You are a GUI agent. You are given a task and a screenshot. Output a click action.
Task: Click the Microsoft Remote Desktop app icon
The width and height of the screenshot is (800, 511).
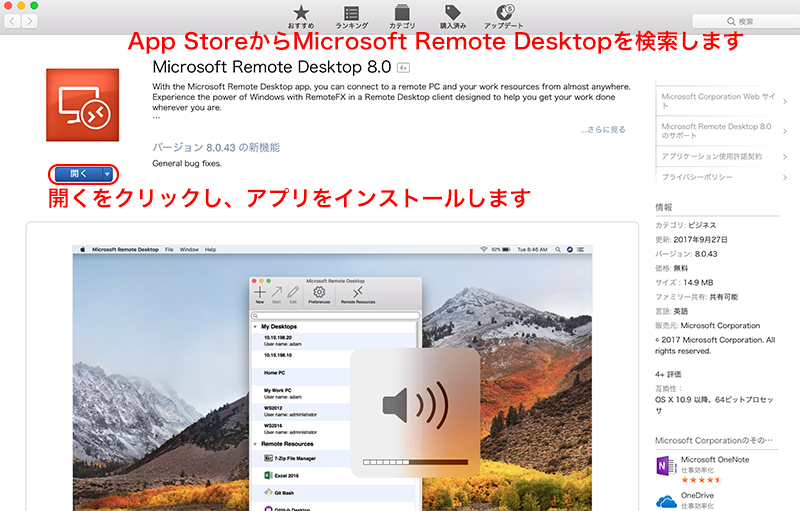pos(83,105)
